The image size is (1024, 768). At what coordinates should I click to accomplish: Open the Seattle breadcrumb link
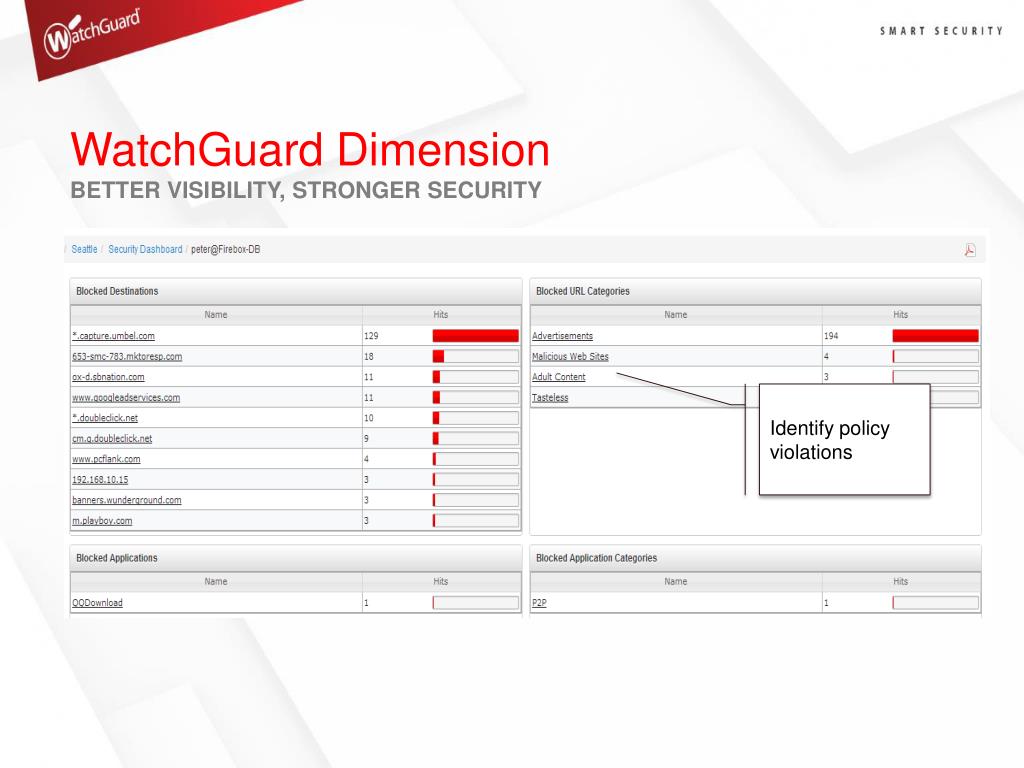84,249
